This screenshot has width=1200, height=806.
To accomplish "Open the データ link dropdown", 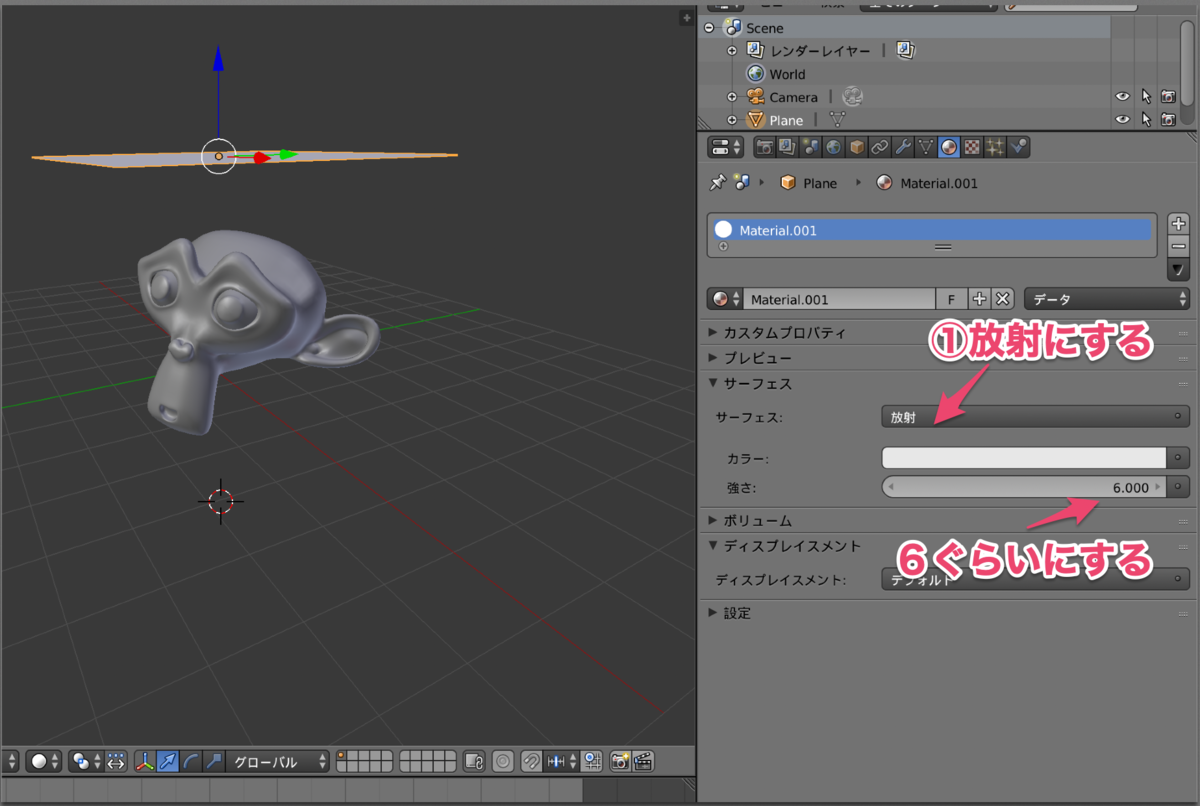I will (x=1107, y=299).
